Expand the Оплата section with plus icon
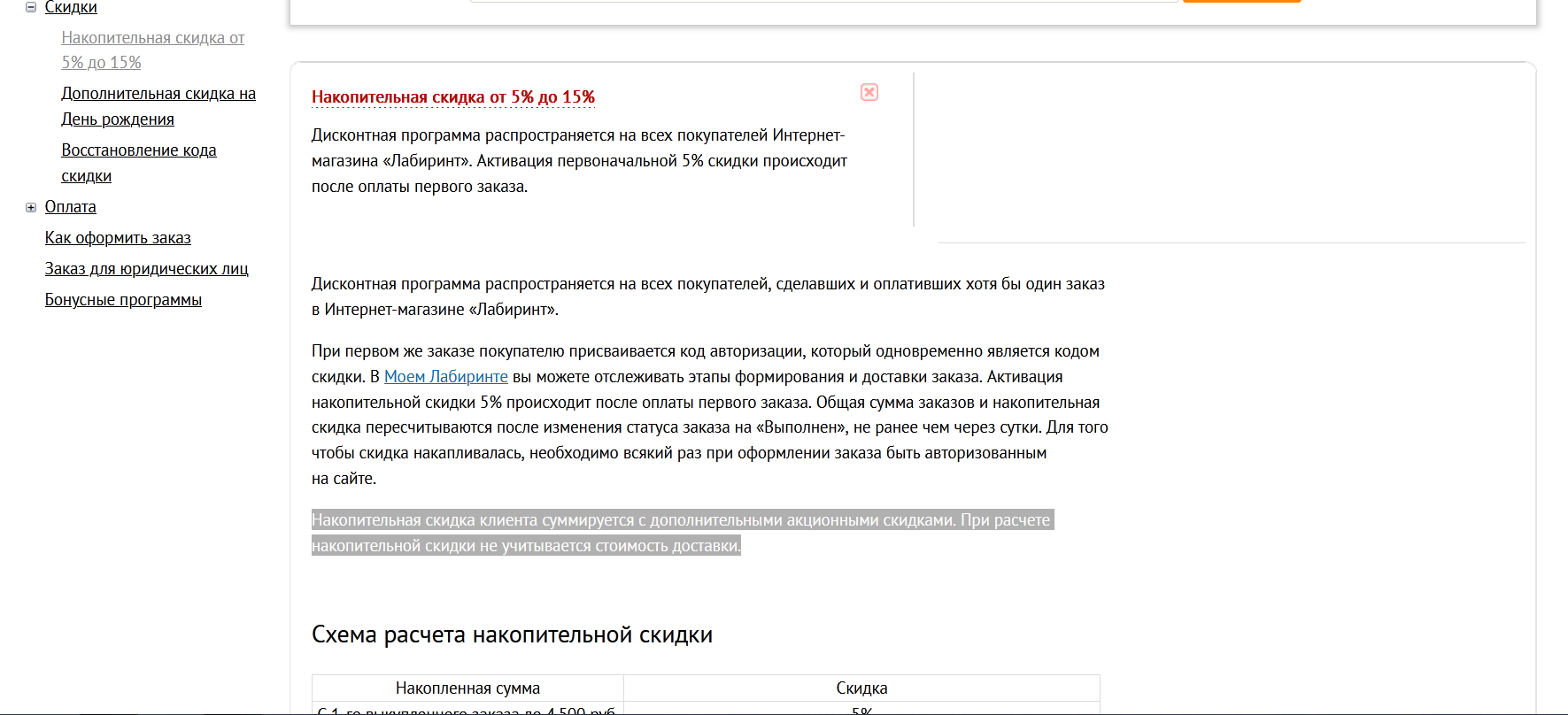Image resolution: width=1568 pixels, height=715 pixels. pos(31,207)
